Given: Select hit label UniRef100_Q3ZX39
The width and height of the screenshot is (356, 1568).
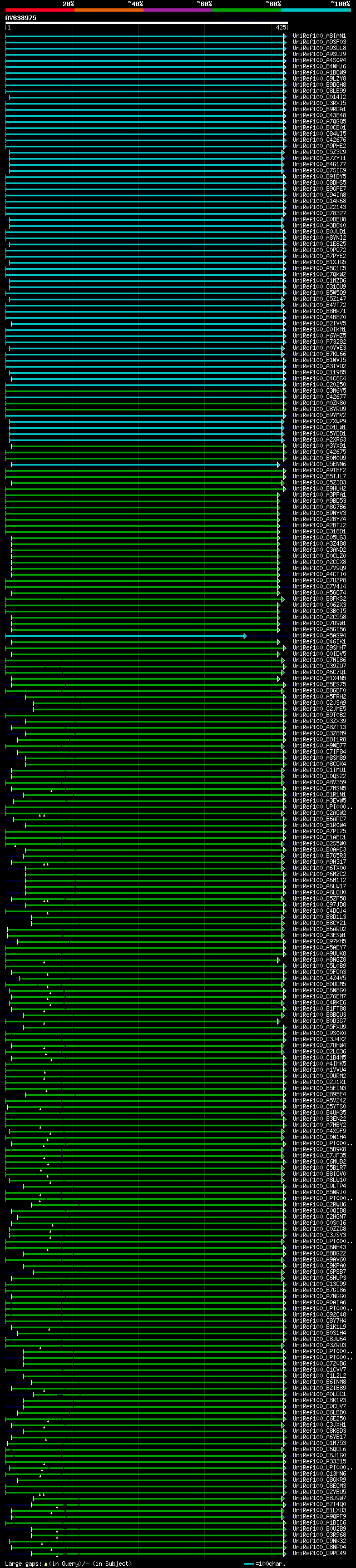Looking at the screenshot, I should click(319, 721).
